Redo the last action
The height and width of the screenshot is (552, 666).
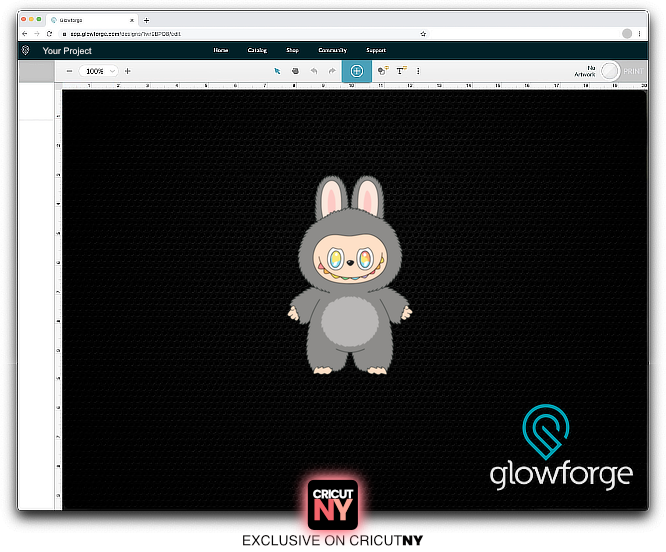332,71
